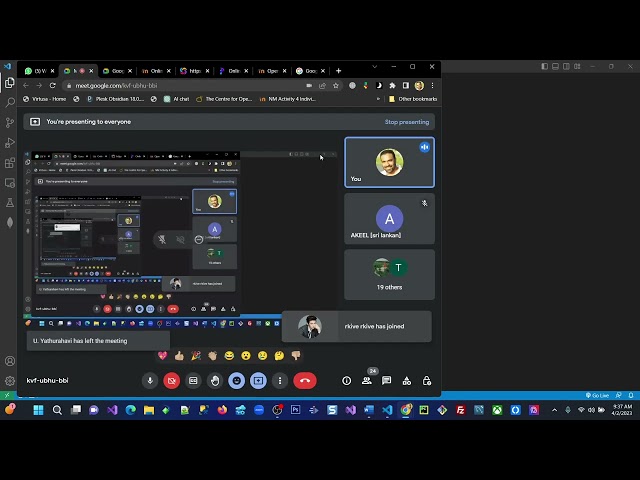Viewport: 640px width, 480px height.
Task: Click Stop presenting
Action: (407, 122)
